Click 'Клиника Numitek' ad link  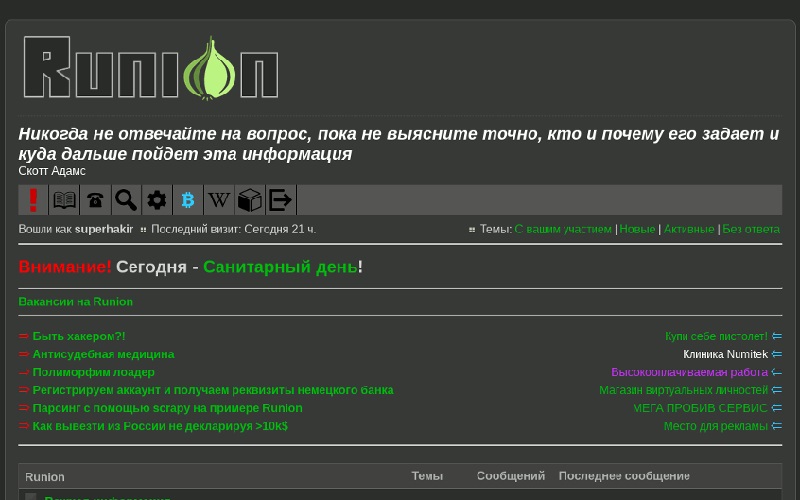click(x=726, y=354)
